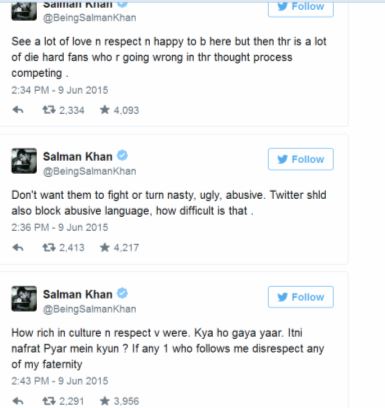
Task: Open Salman Khan name on second tweet
Action: point(78,156)
